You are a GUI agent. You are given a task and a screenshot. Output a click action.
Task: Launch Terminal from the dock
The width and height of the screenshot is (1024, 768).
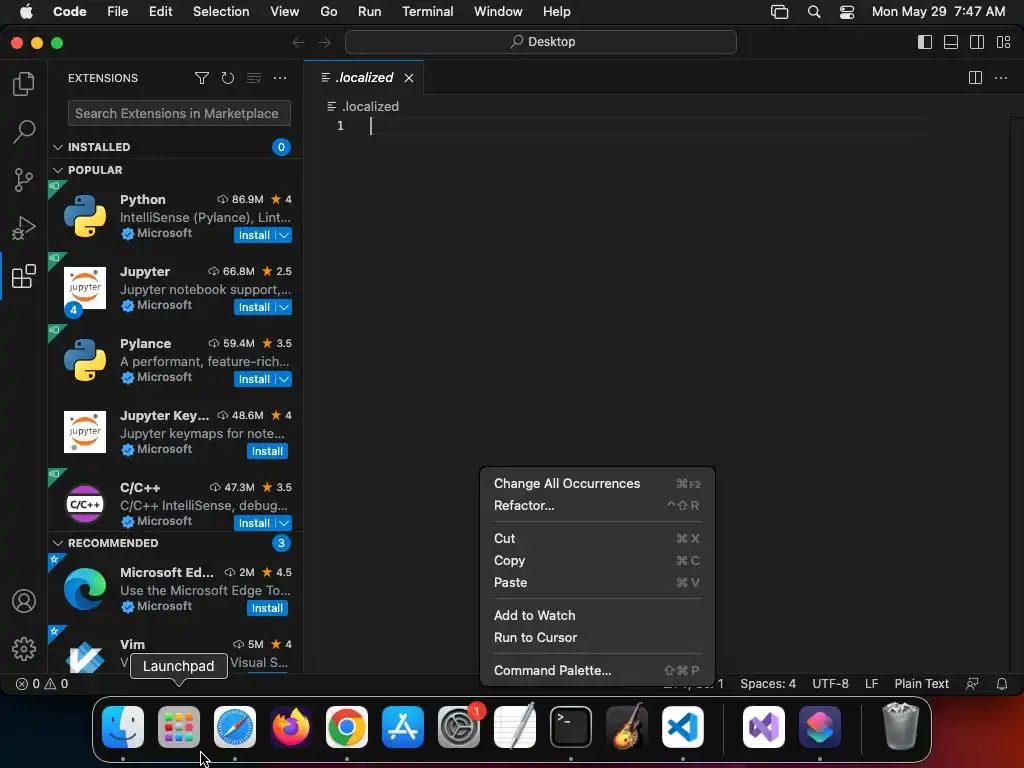click(x=571, y=727)
